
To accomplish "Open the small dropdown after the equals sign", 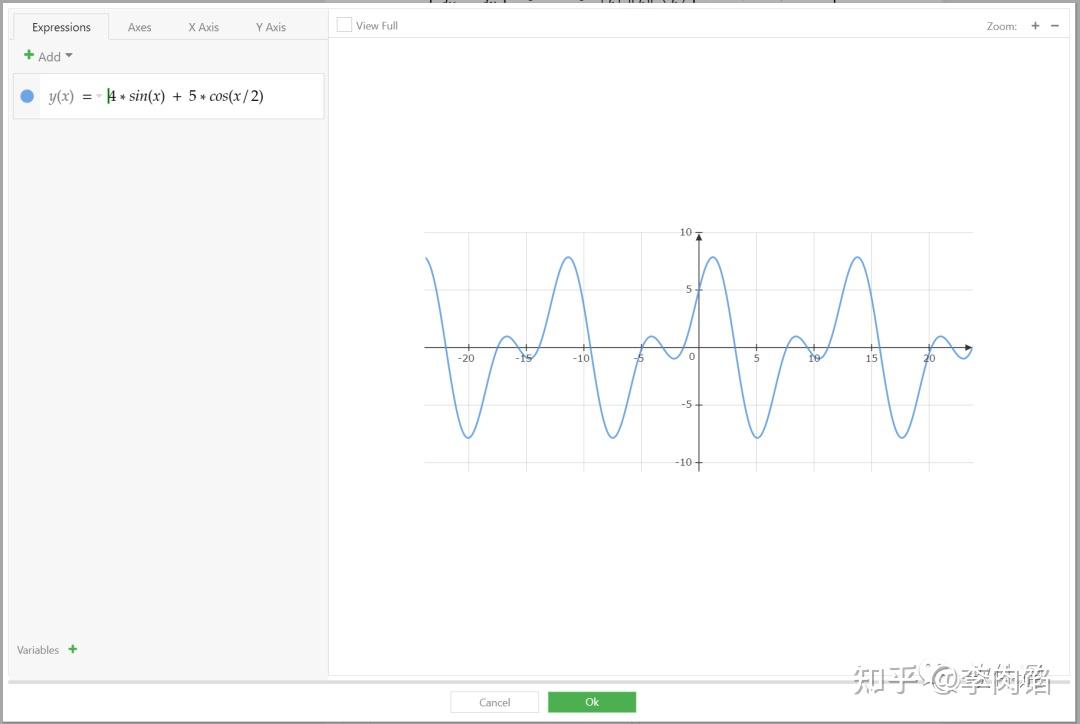I will point(99,97).
